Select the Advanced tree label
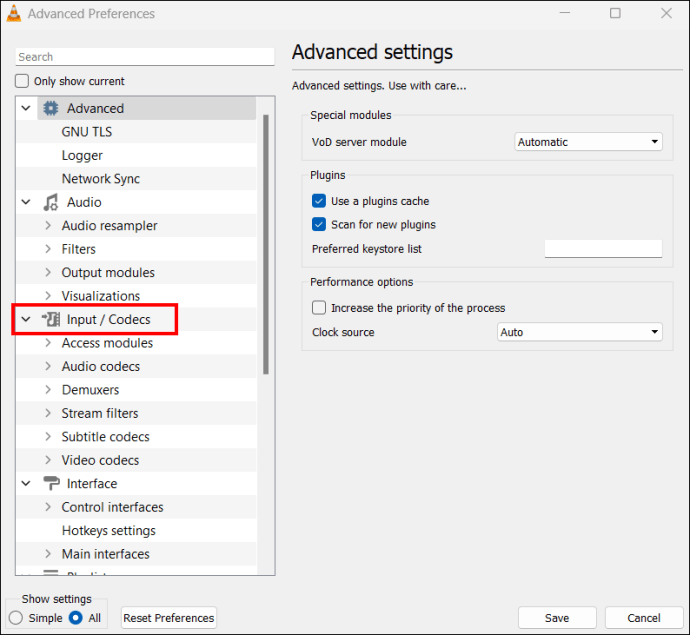 (x=95, y=108)
